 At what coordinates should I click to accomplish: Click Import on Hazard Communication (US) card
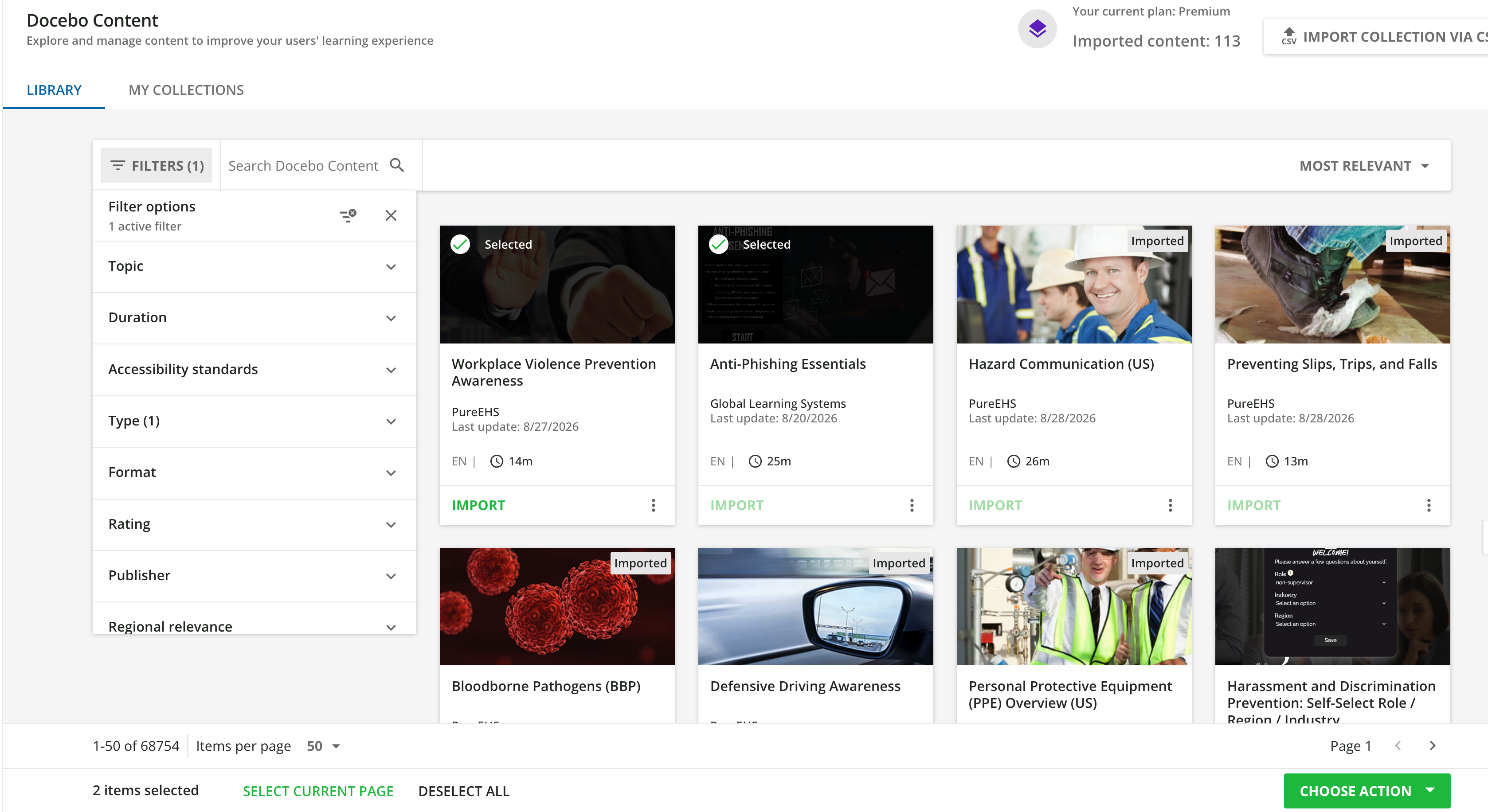995,505
